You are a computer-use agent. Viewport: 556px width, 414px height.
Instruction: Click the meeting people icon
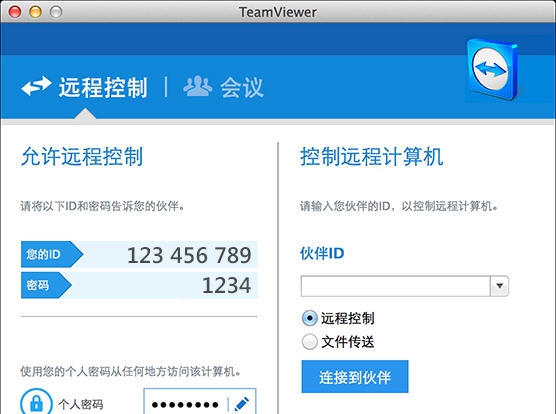pos(198,86)
